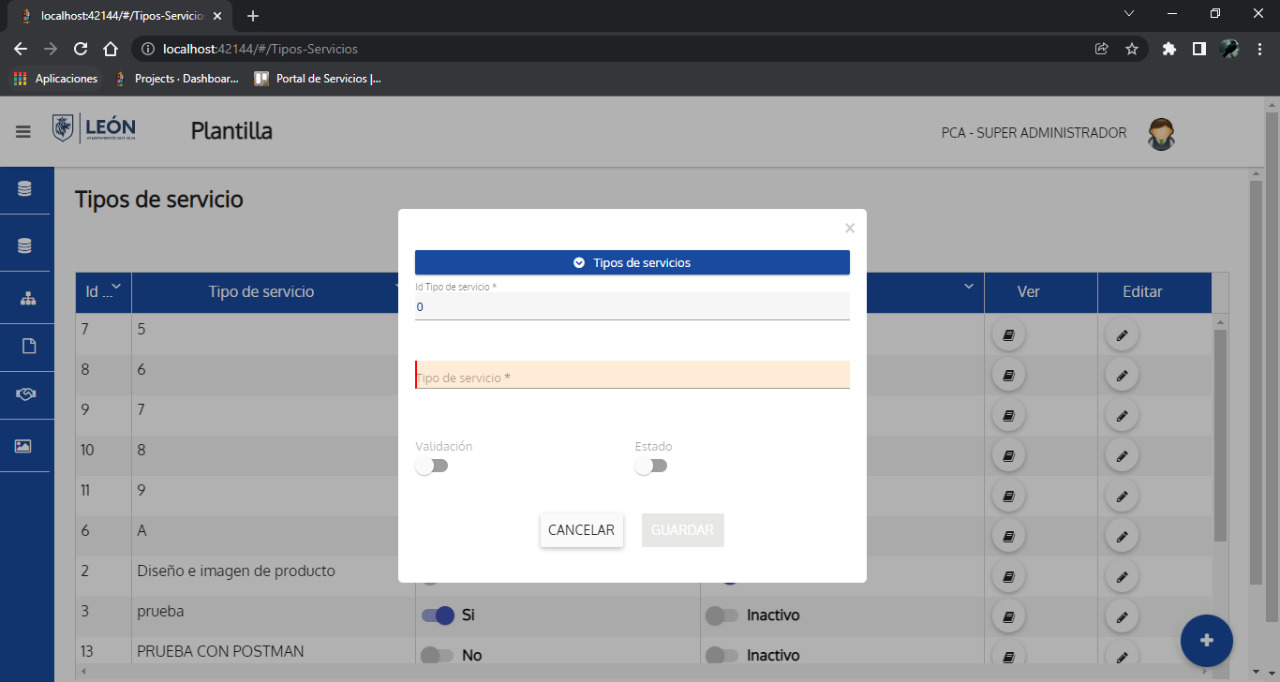This screenshot has height=682, width=1280.
Task: Edit row with id 7
Action: (1122, 335)
